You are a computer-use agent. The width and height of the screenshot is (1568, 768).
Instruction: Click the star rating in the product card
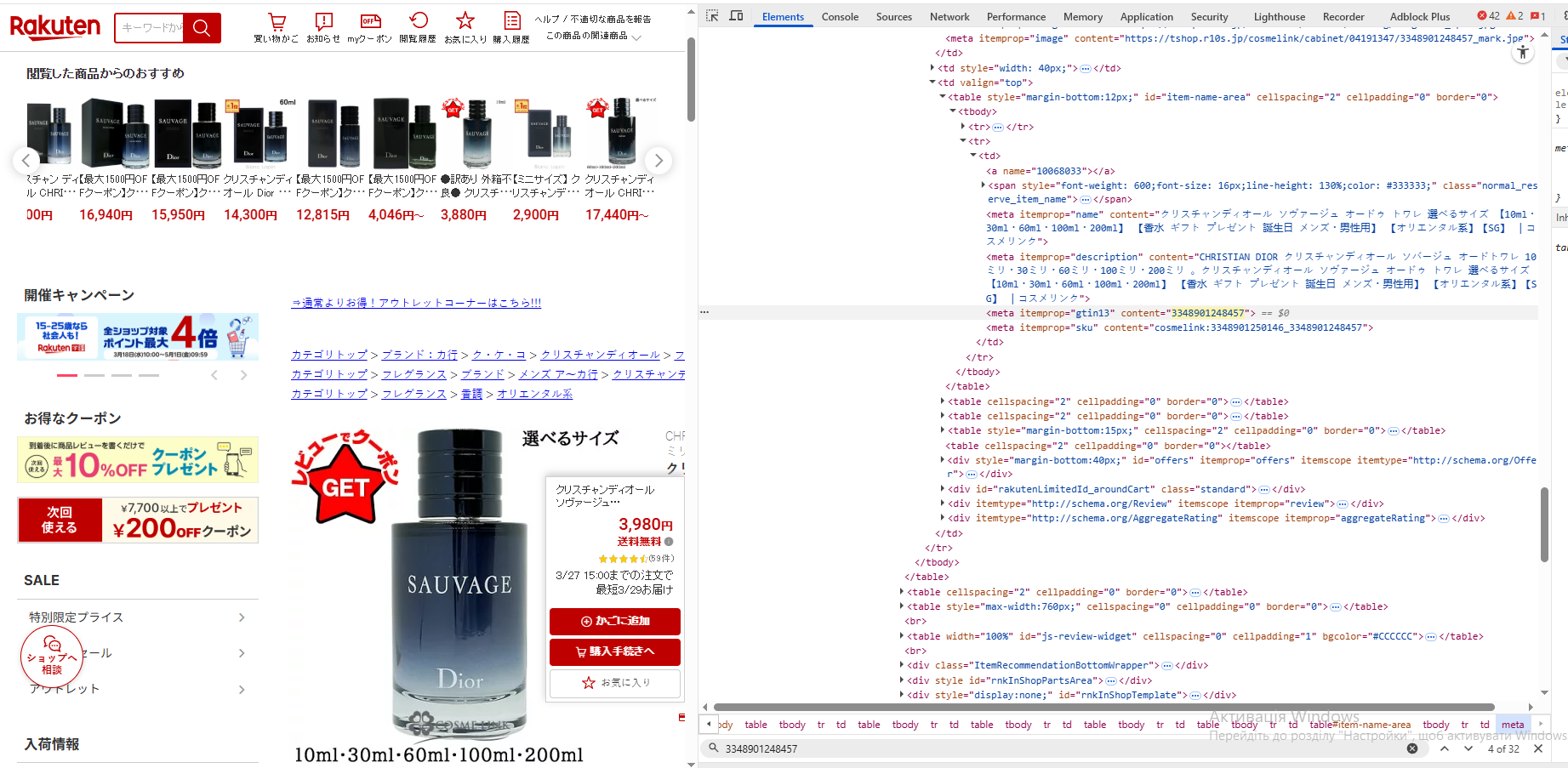pos(623,559)
